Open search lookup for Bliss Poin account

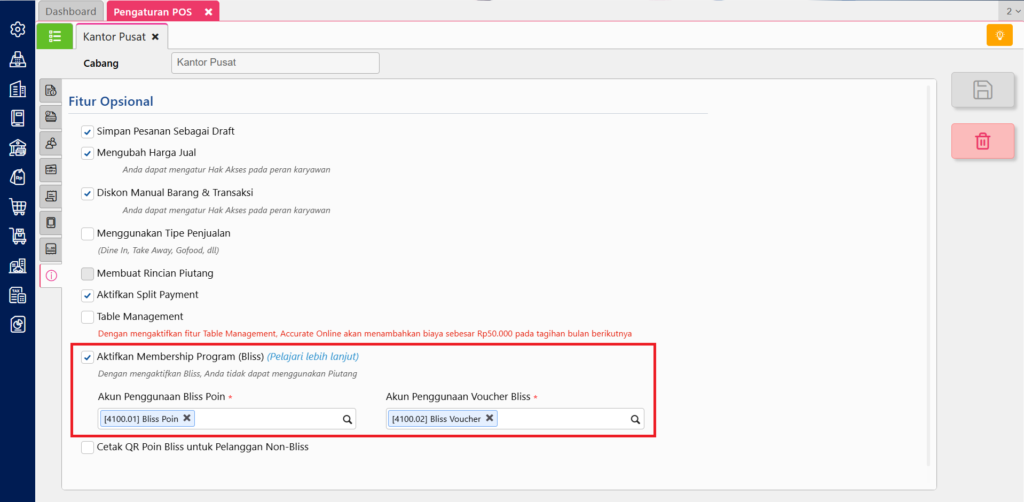(x=347, y=420)
